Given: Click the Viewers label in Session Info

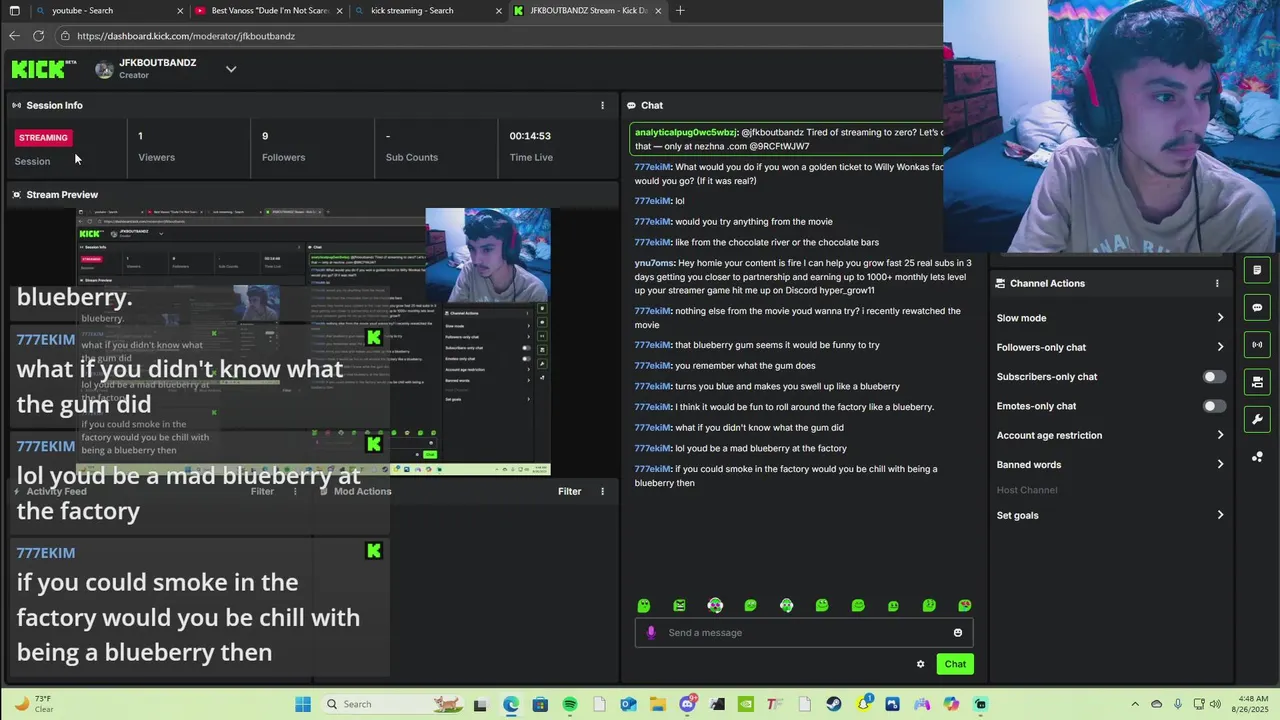Looking at the screenshot, I should 156,157.
